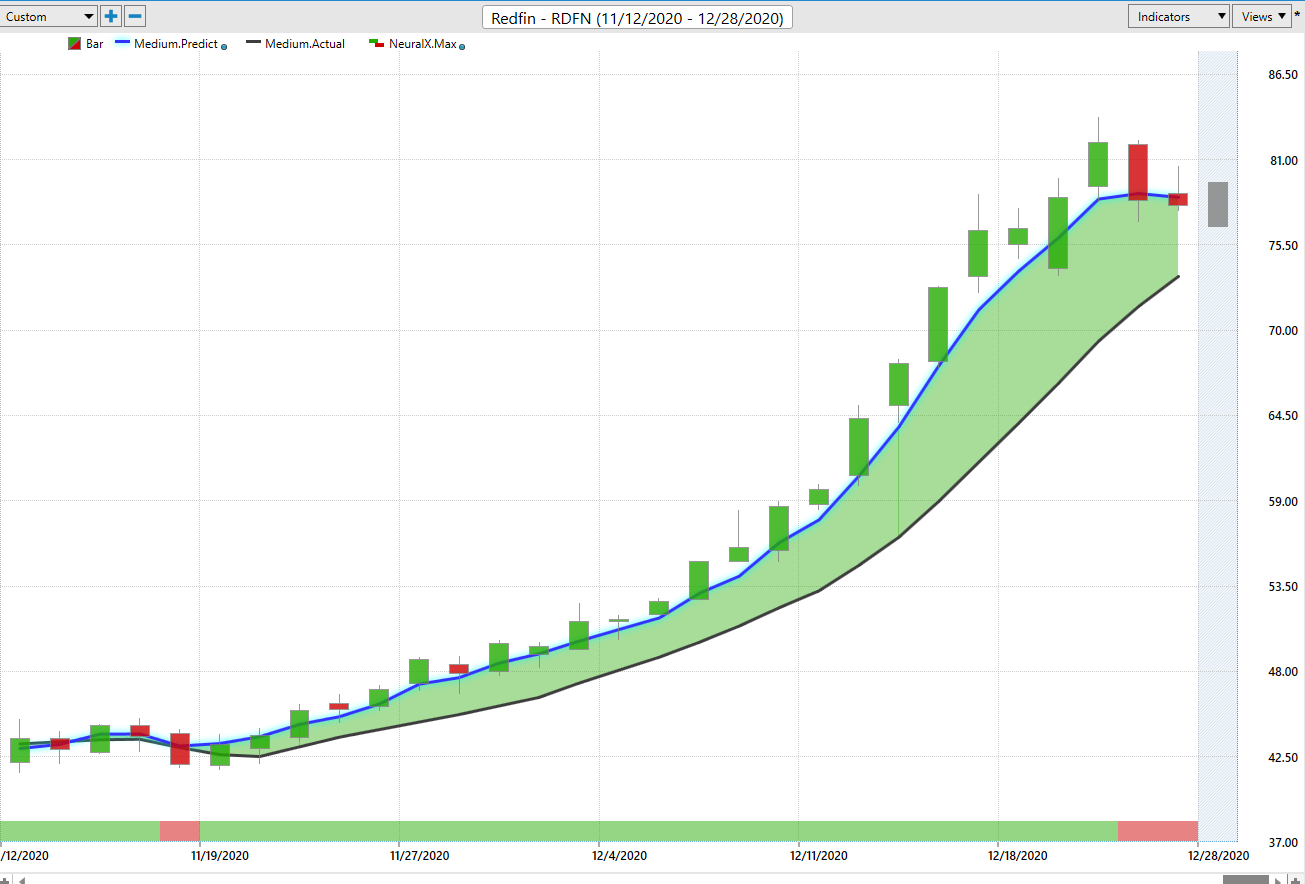Click the tall red candle near 81.00
Viewport: 1305px width, 884px height.
[1138, 172]
